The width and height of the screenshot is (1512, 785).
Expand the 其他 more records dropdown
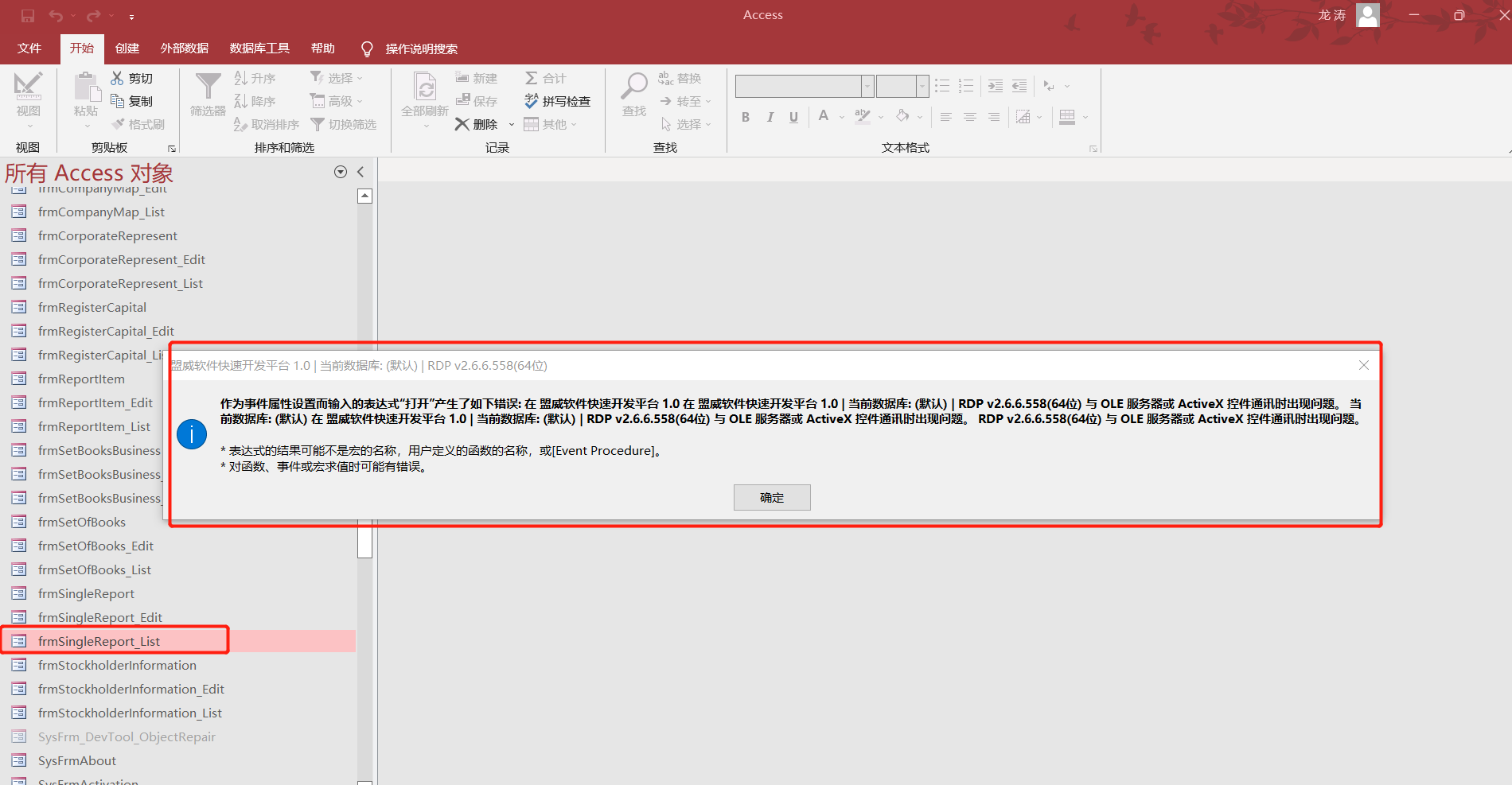574,124
